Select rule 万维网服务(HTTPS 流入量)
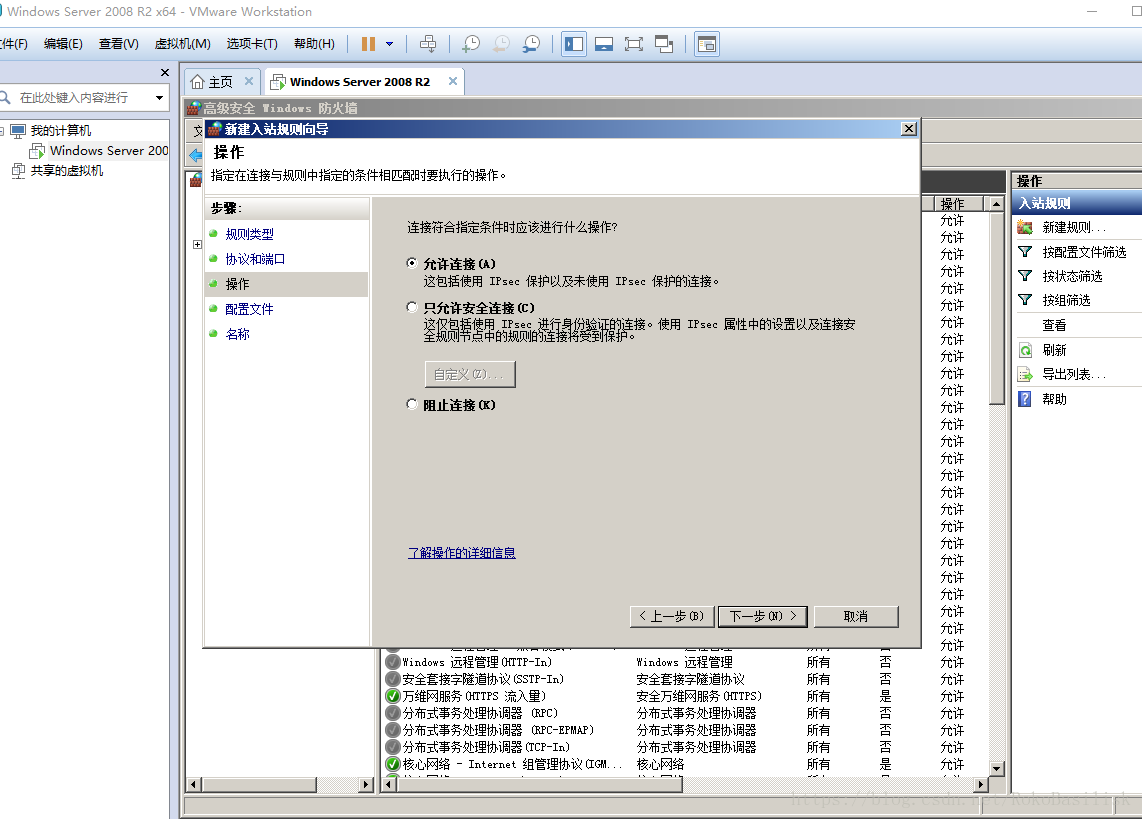This screenshot has width=1142, height=819. point(473,696)
